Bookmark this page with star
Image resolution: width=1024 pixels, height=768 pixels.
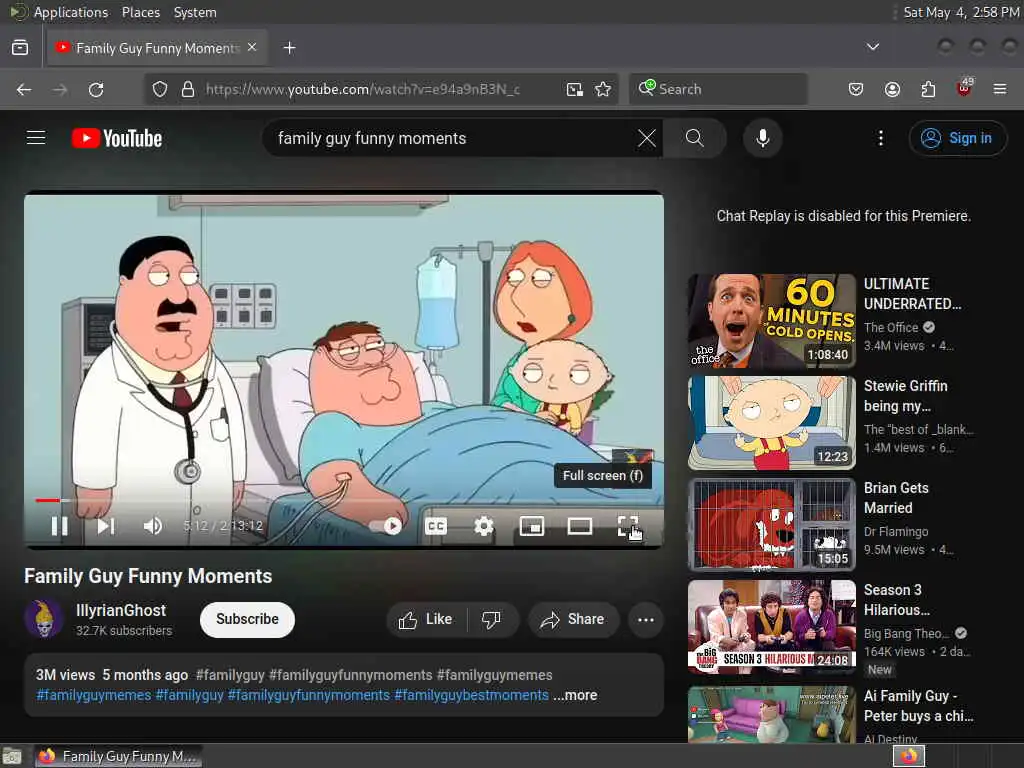click(x=603, y=89)
